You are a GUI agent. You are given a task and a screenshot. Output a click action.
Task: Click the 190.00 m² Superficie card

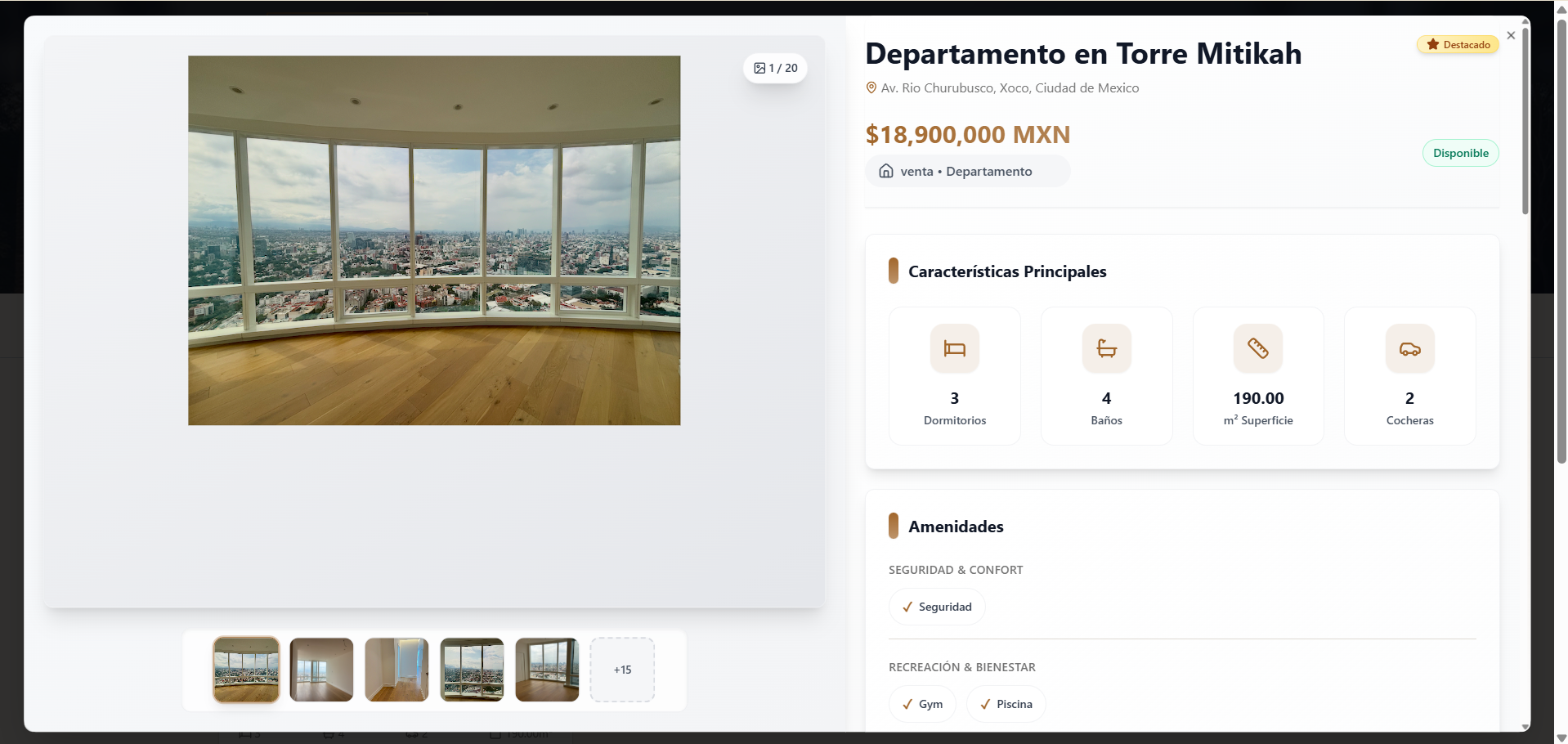pyautogui.click(x=1258, y=376)
